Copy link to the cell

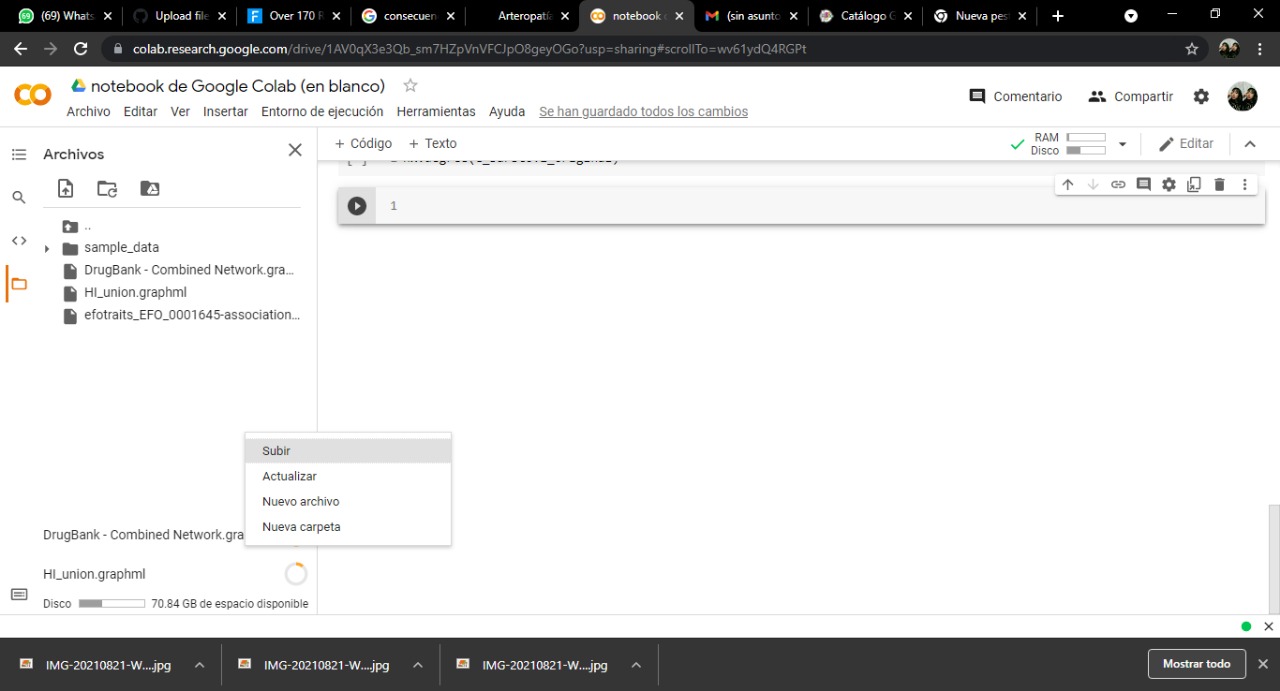(x=1118, y=184)
